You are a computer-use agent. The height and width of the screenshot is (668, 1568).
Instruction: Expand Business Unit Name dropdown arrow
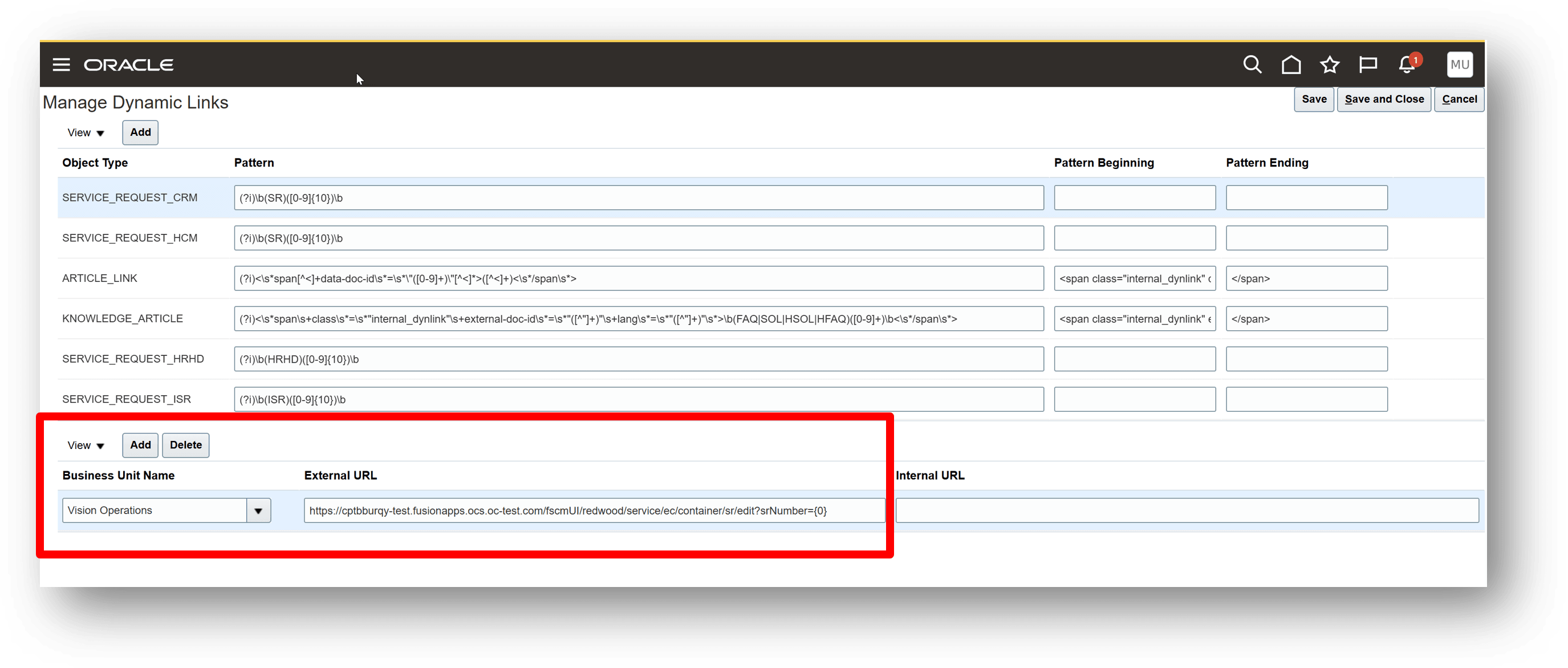(258, 511)
